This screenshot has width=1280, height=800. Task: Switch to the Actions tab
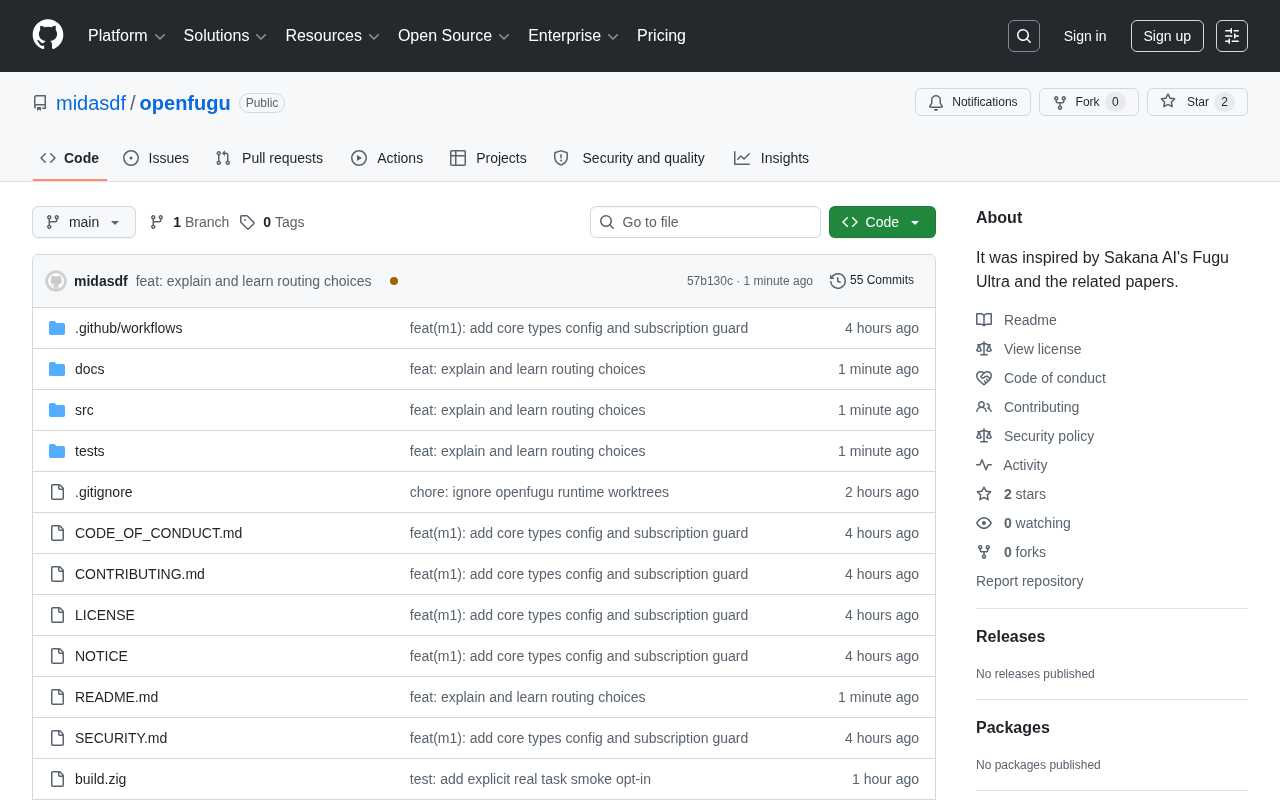click(387, 158)
